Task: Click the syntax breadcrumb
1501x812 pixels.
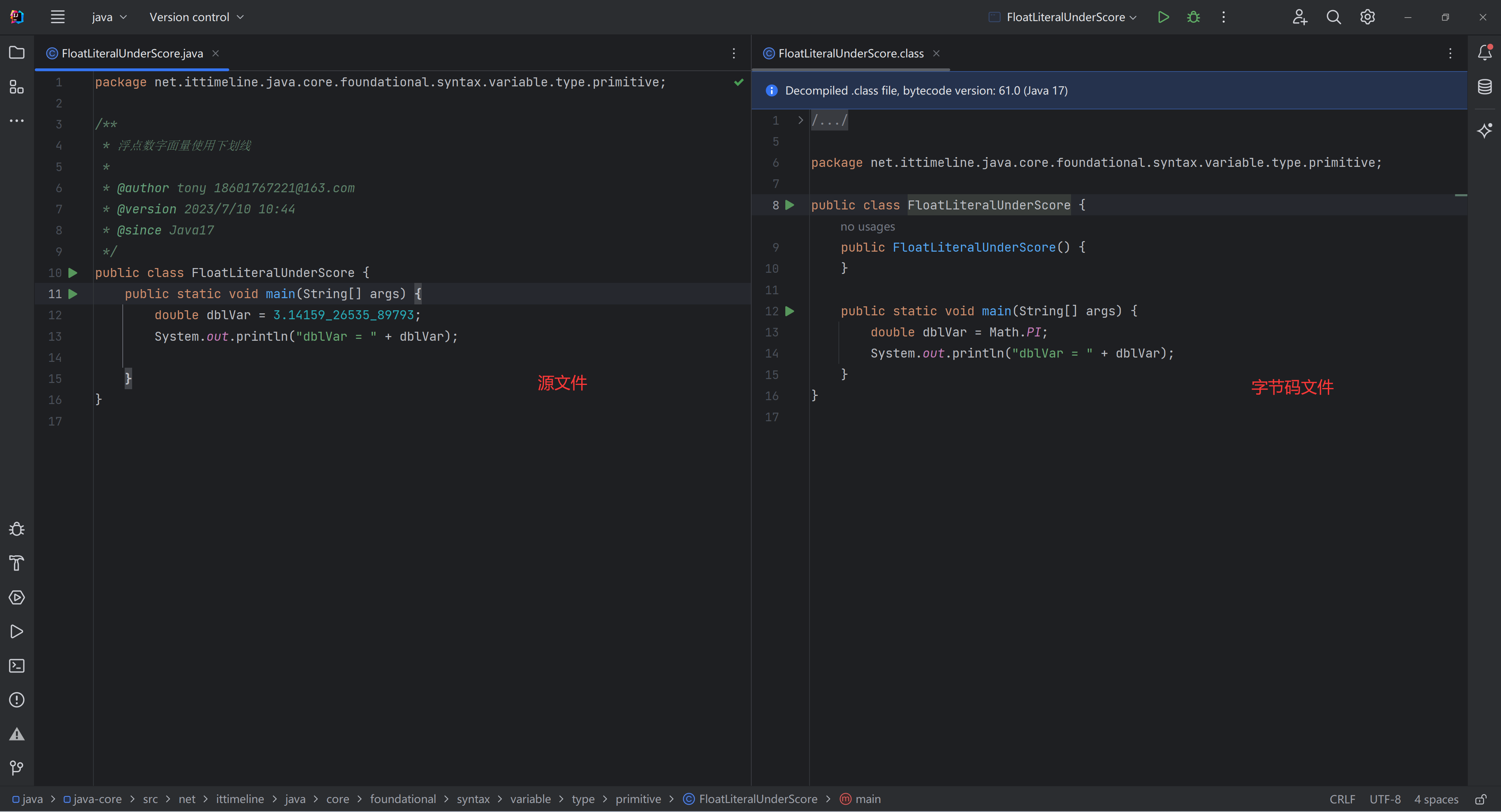Action: tap(473, 799)
